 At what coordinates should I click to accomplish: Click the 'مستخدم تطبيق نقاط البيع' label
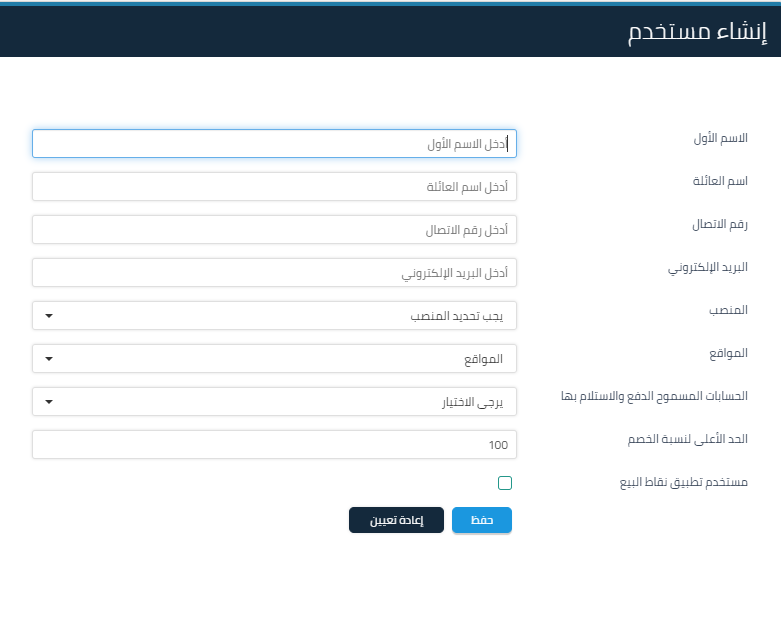coord(683,482)
